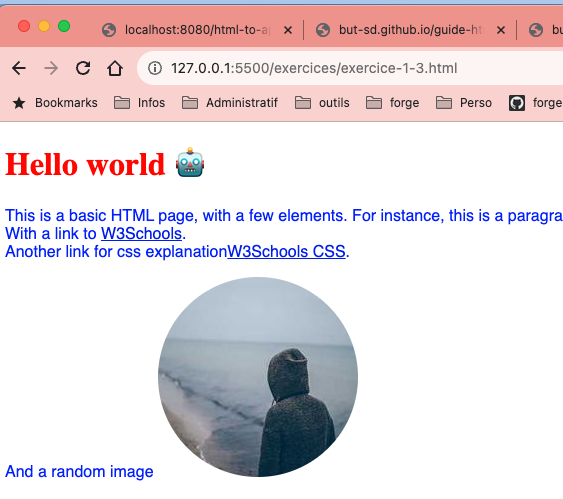Click the red close window button
The image size is (563, 499).
tap(24, 26)
